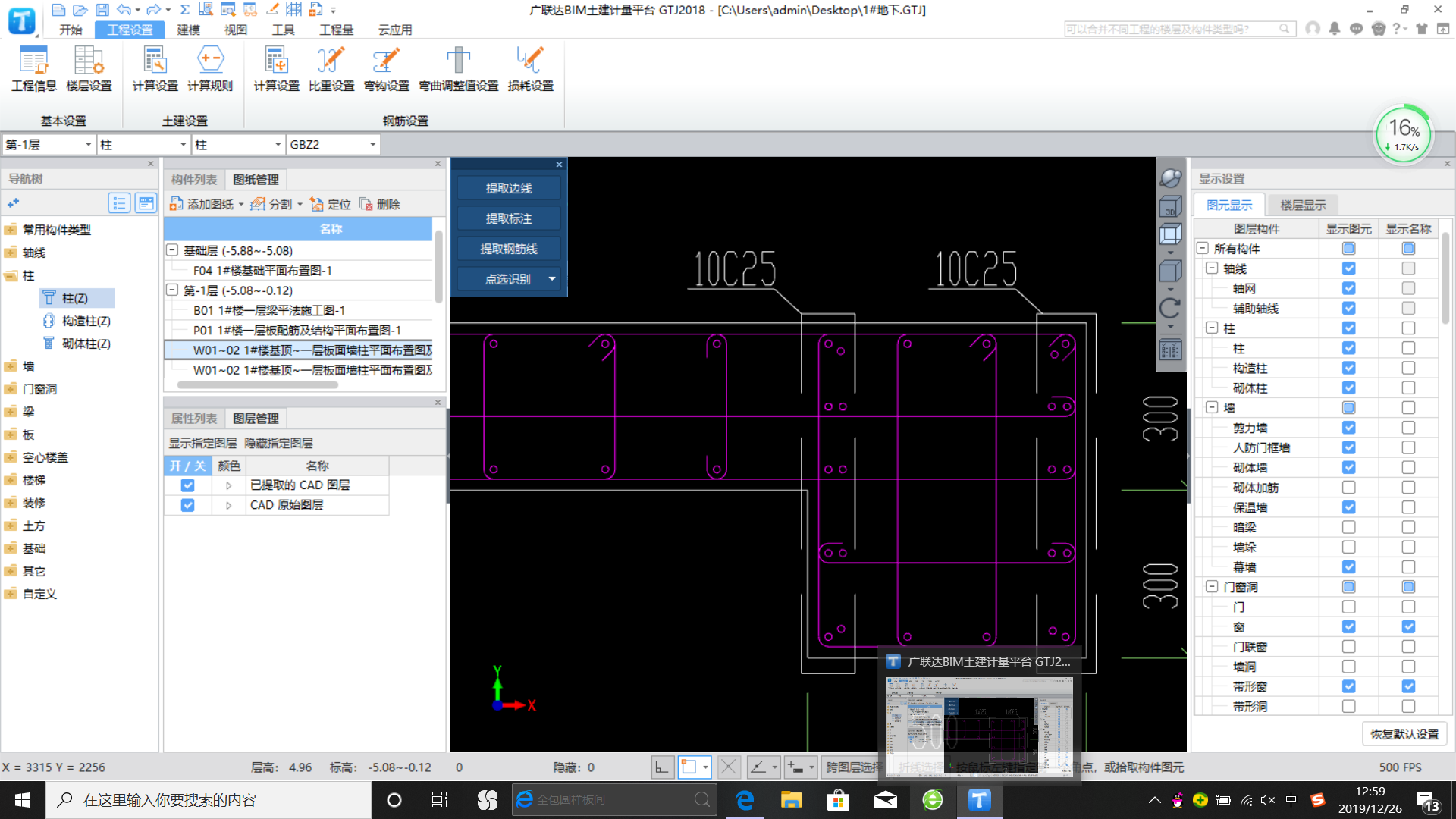Open Edge browser from taskbar
Screen dimensions: 1456x819
pyautogui.click(x=745, y=800)
